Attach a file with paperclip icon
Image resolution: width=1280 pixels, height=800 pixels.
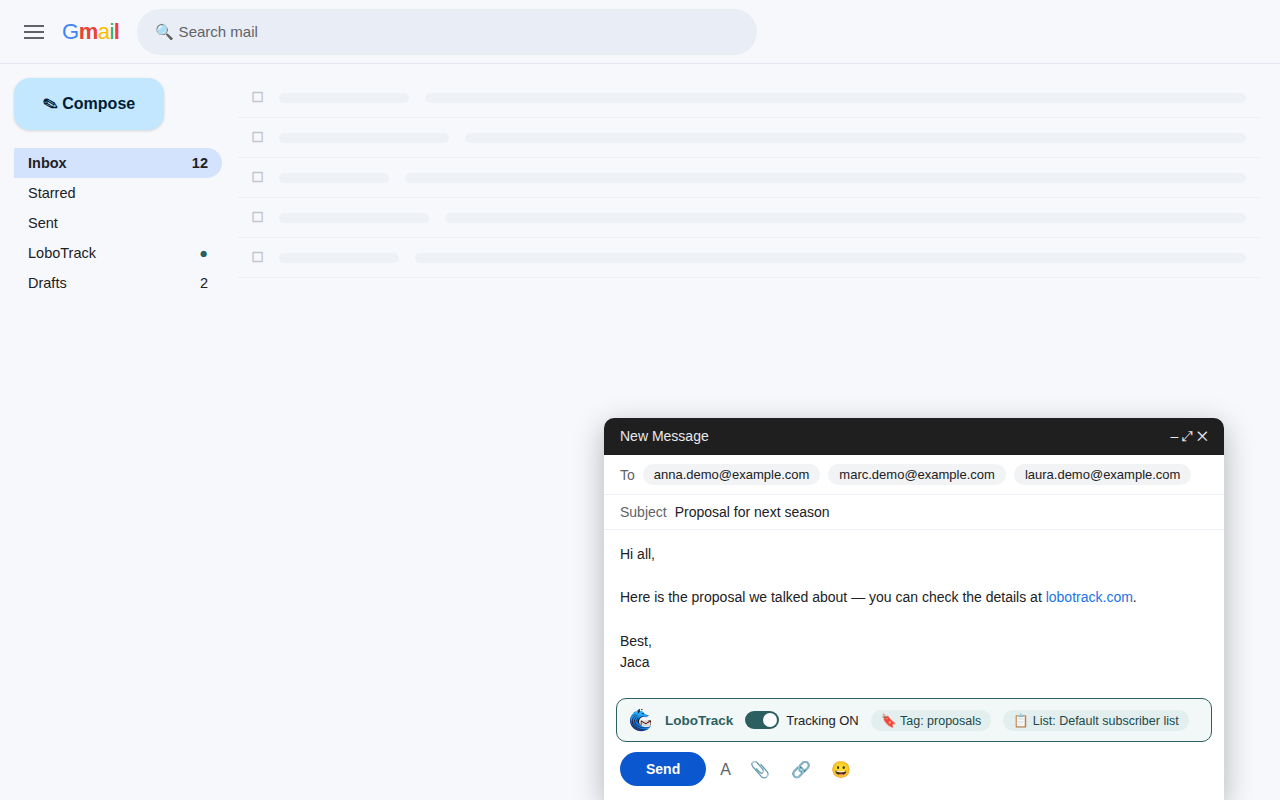[760, 769]
